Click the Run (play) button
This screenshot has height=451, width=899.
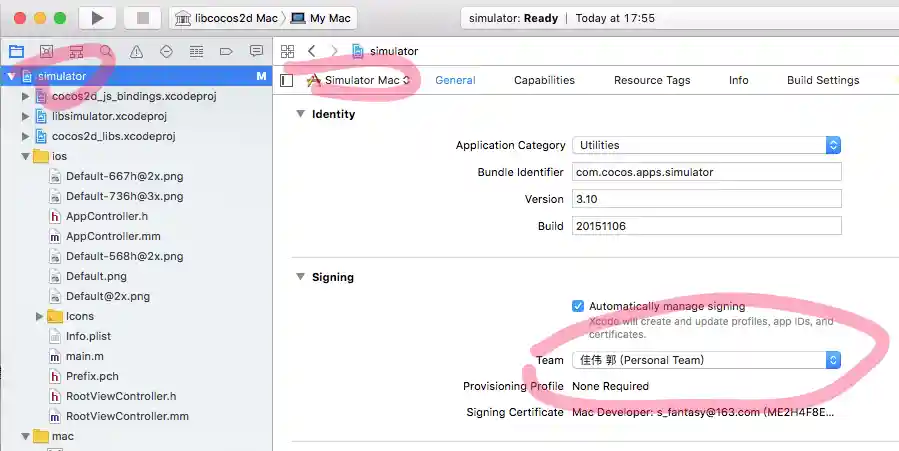[97, 18]
